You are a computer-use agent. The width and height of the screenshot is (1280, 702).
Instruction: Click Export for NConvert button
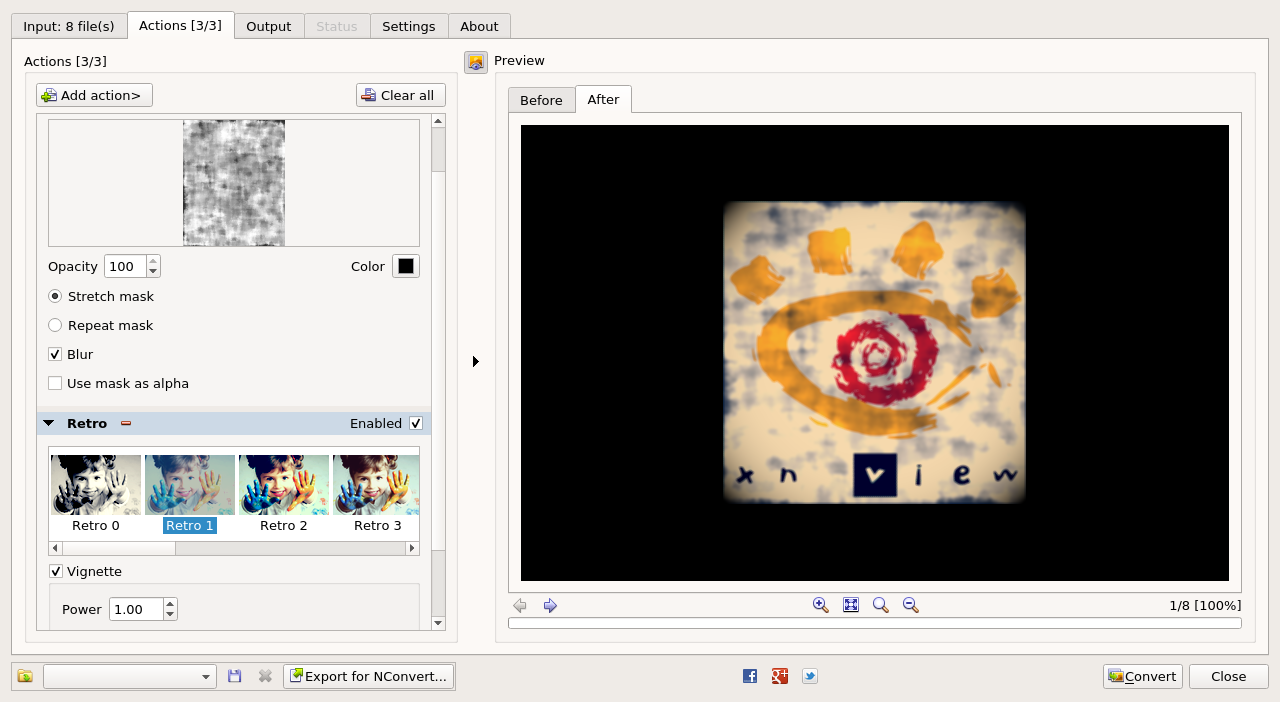(368, 676)
